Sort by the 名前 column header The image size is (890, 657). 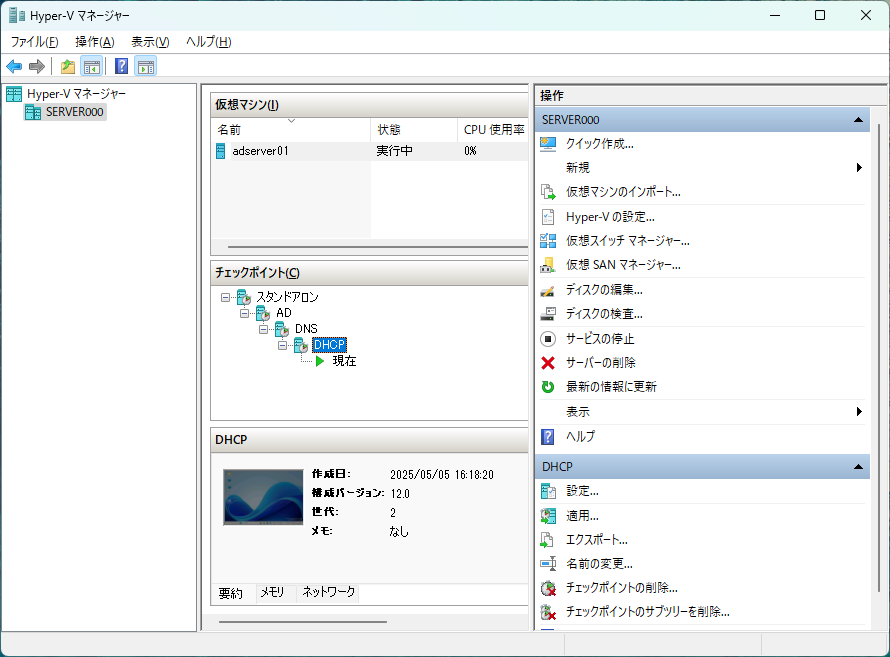[x=291, y=130]
